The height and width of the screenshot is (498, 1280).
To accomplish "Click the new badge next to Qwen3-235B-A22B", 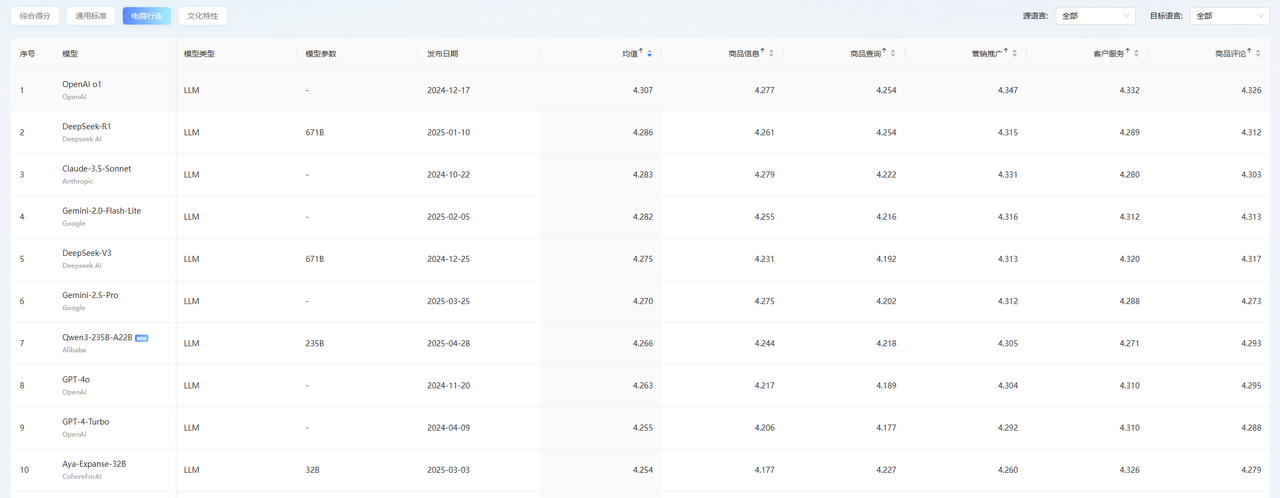I will click(142, 338).
